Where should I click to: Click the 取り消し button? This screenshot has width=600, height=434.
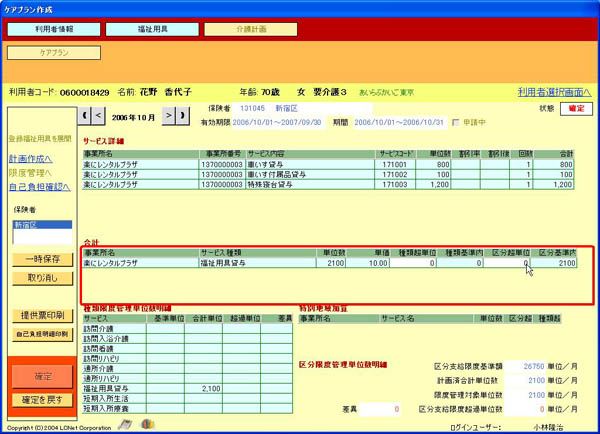click(42, 278)
